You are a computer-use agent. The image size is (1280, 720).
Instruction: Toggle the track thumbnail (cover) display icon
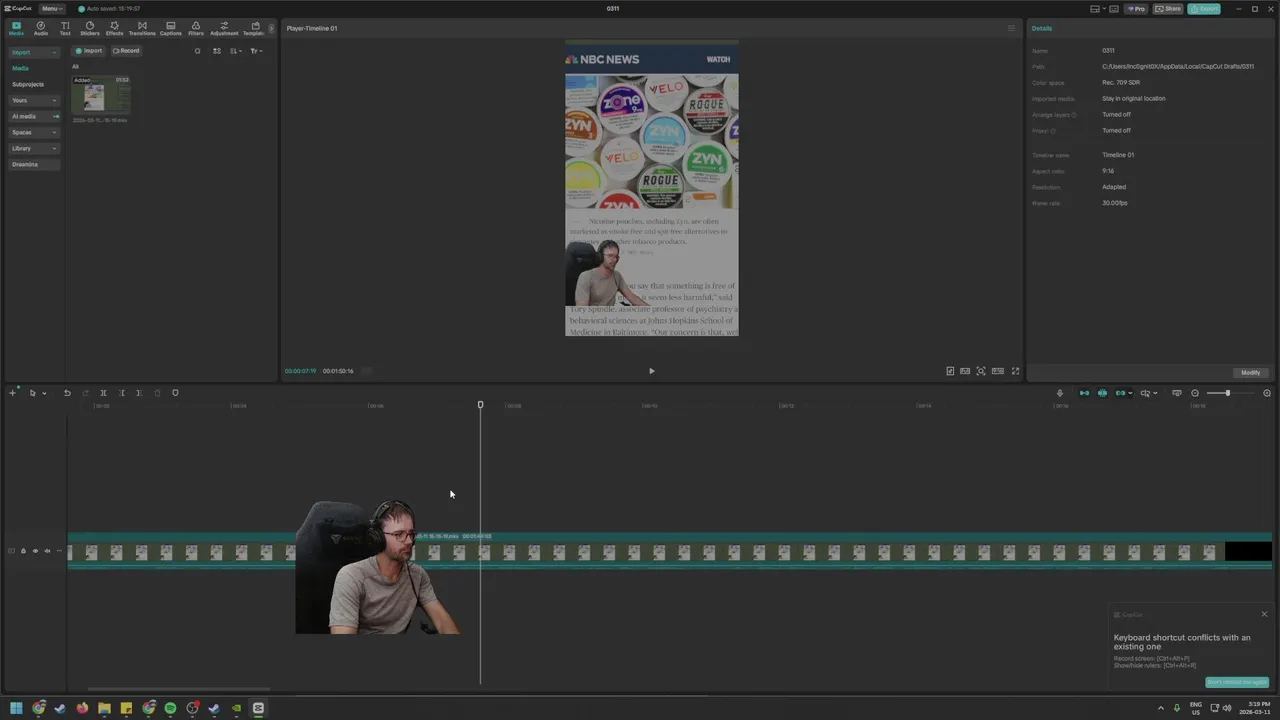1177,393
